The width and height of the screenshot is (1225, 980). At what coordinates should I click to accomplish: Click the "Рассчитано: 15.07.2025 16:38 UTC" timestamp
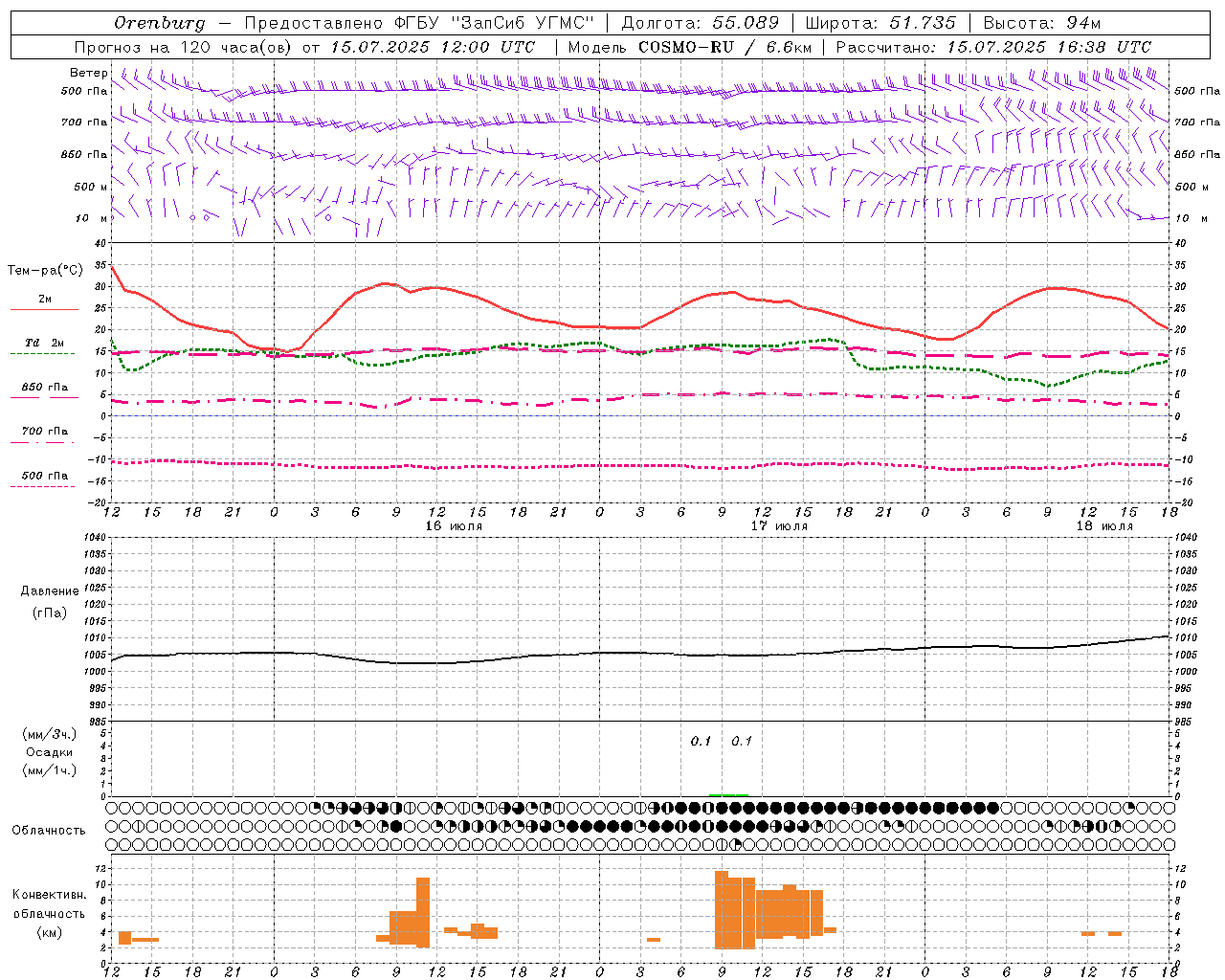993,47
